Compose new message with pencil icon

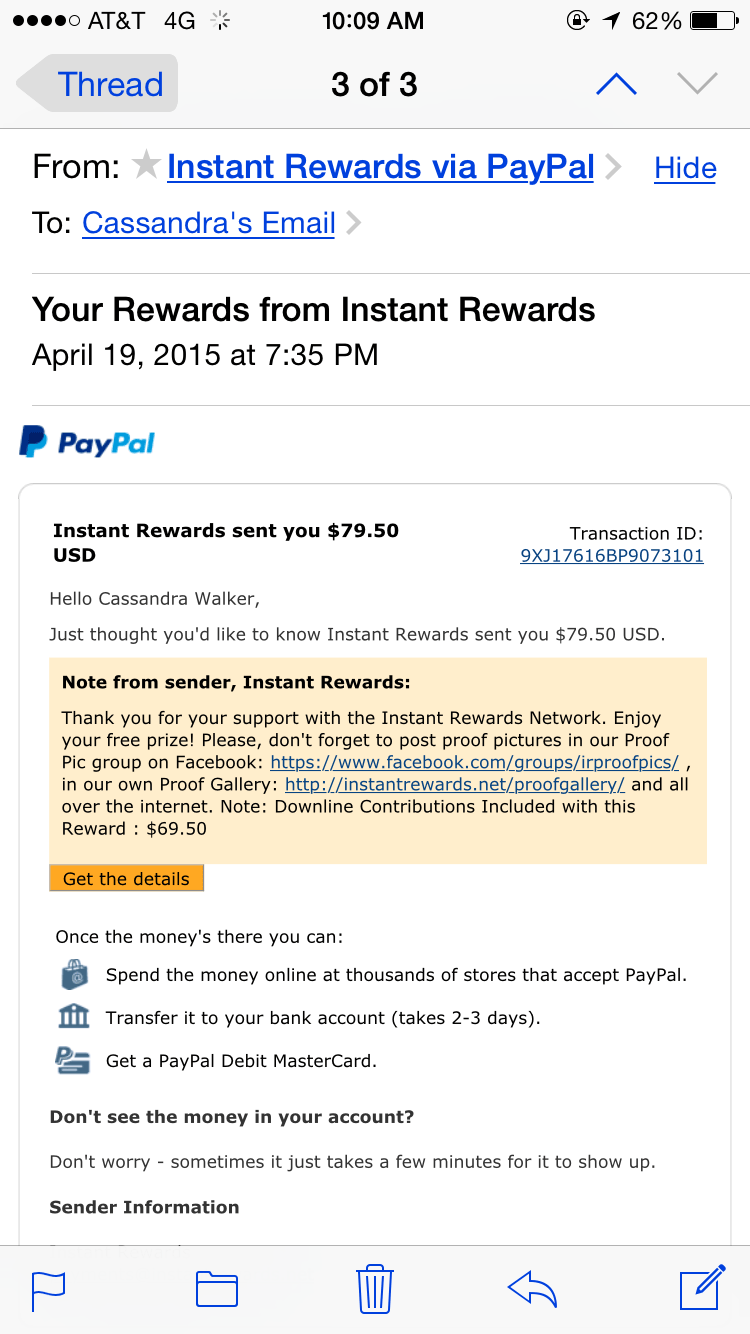point(702,1287)
